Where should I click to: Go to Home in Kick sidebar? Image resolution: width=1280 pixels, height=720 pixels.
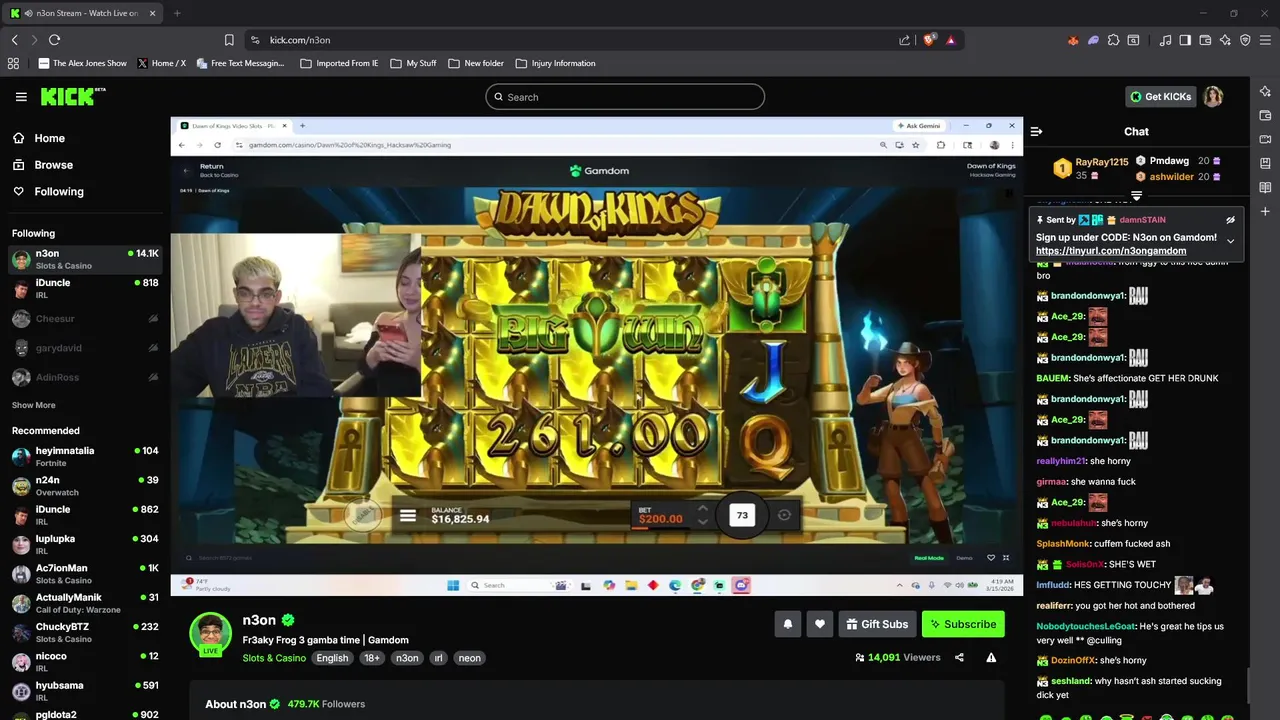(39, 138)
